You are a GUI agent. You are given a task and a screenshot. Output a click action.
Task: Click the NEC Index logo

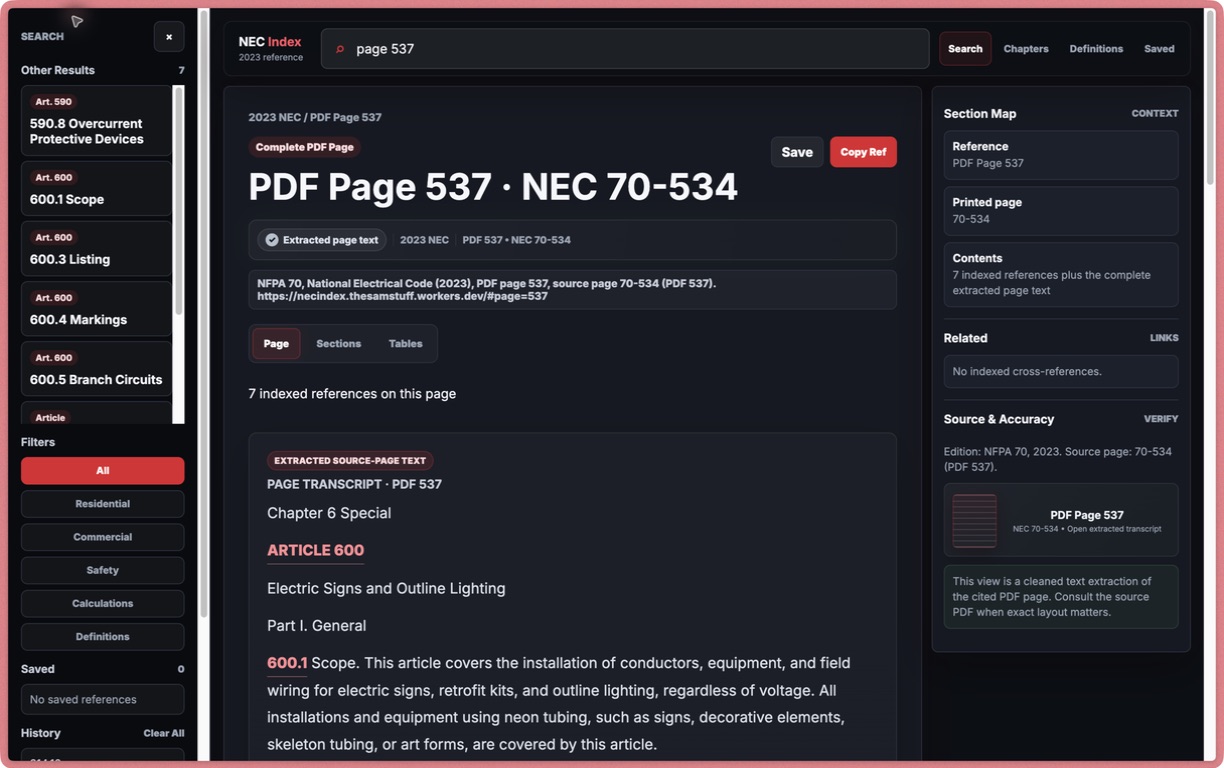click(x=270, y=48)
